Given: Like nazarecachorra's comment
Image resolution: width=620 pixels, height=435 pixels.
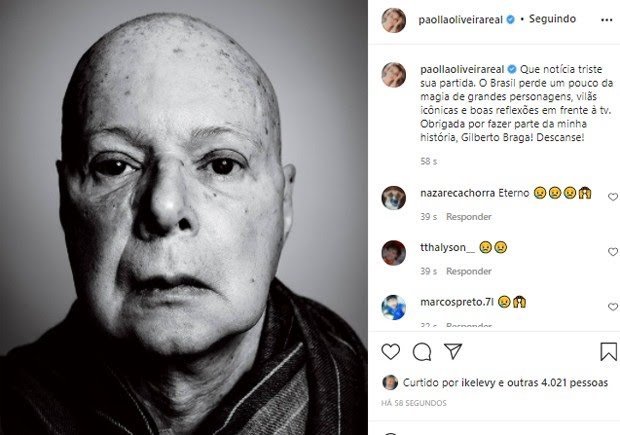Looking at the screenshot, I should click(x=613, y=197).
